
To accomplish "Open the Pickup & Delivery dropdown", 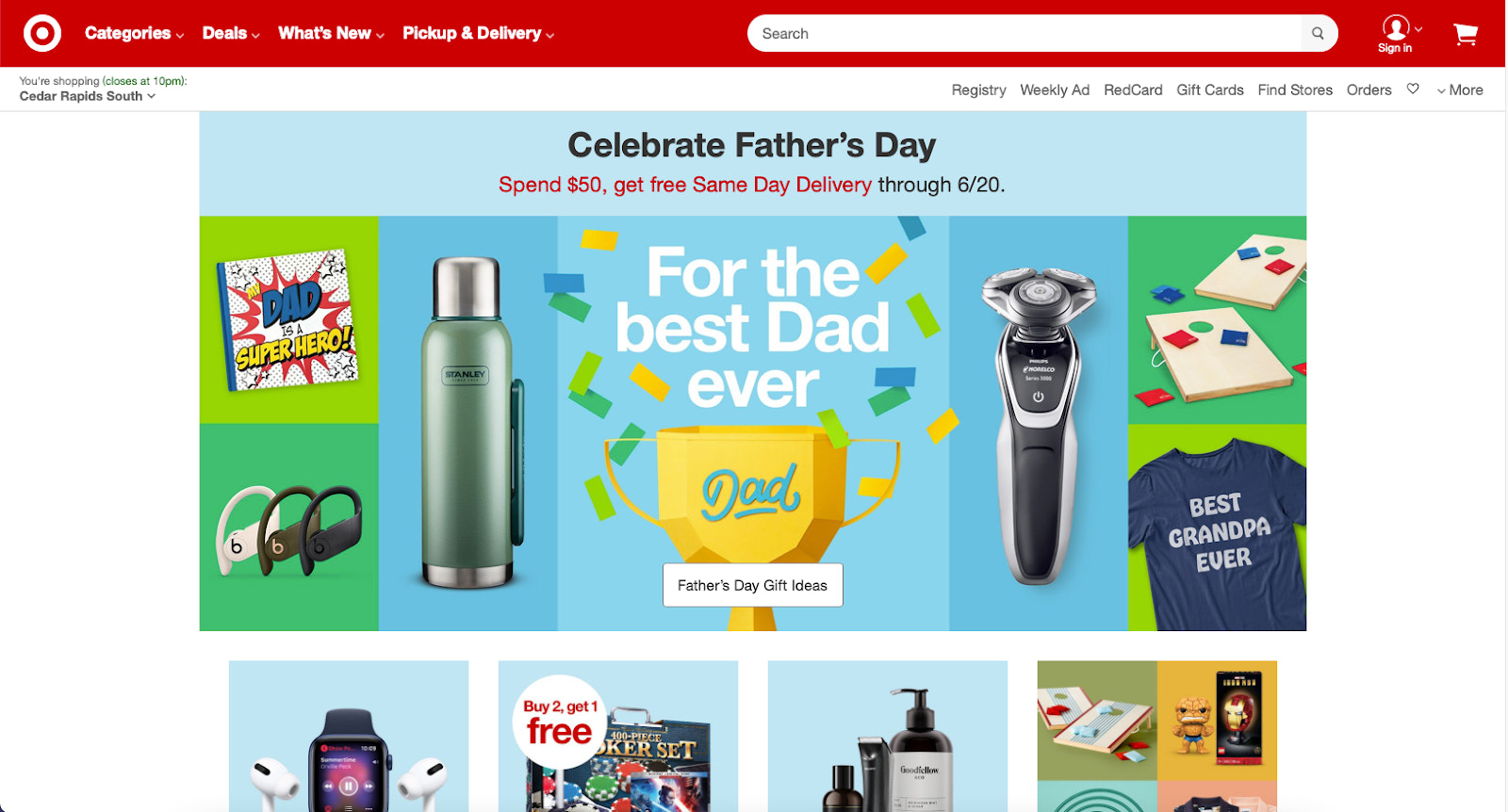I will coord(478,33).
